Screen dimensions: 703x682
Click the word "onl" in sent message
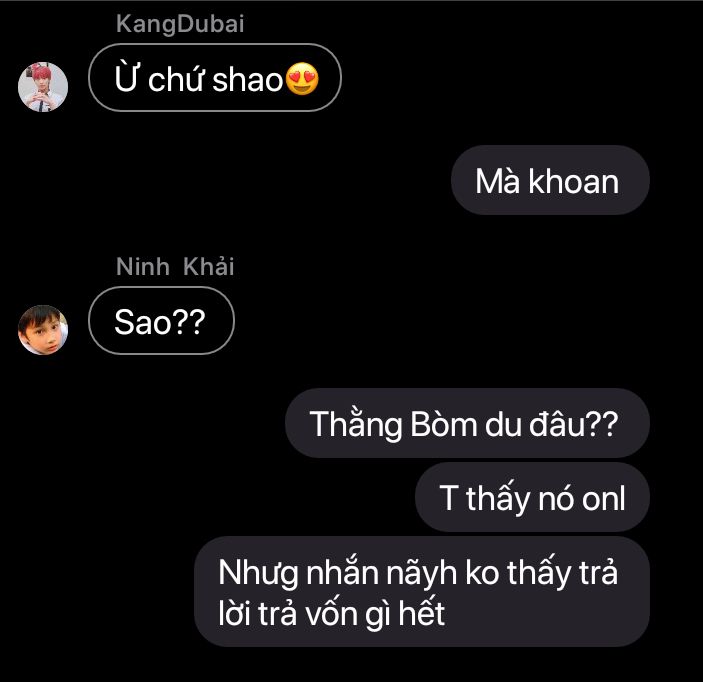(x=603, y=498)
